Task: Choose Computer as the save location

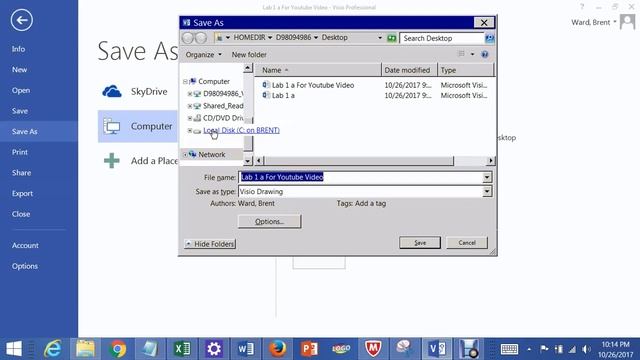Action: point(138,127)
